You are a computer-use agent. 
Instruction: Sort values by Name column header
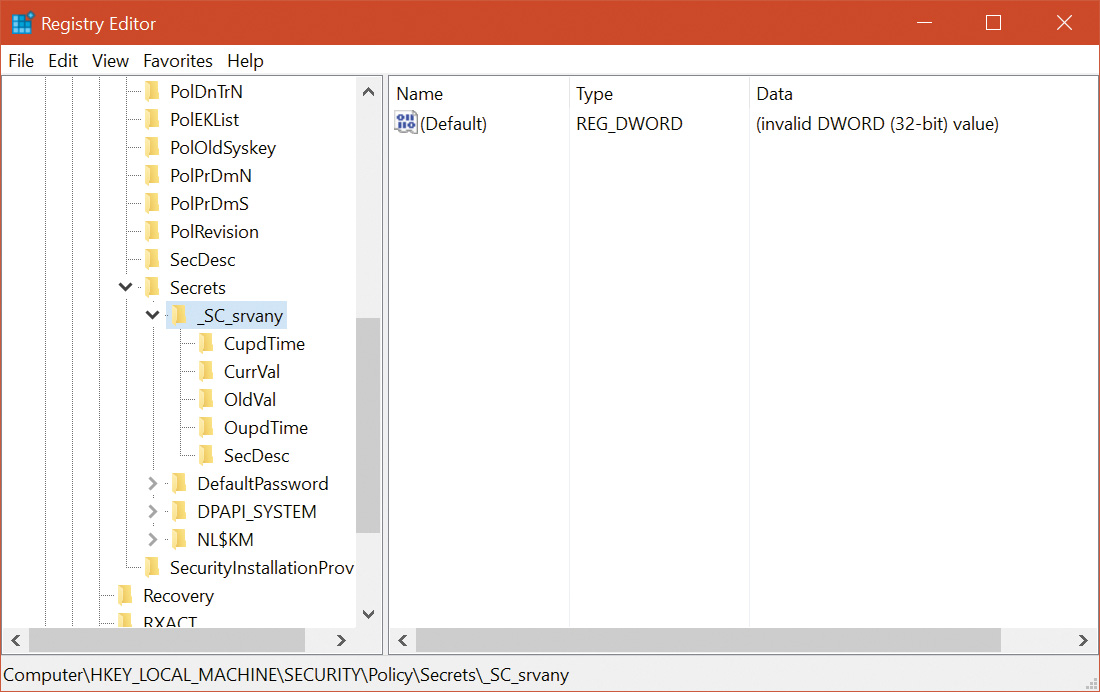coord(420,94)
